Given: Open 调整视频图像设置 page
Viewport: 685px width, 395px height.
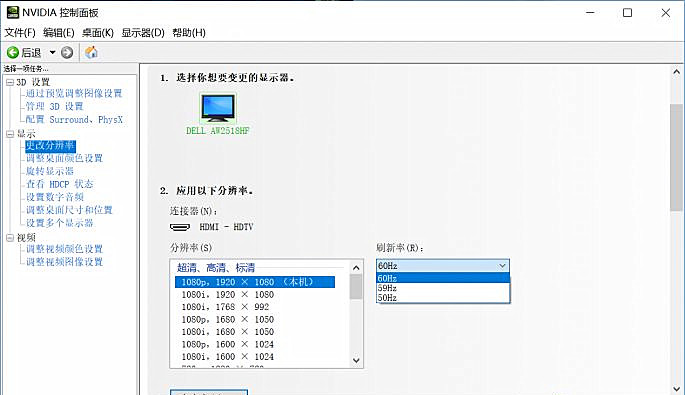Looking at the screenshot, I should [64, 262].
